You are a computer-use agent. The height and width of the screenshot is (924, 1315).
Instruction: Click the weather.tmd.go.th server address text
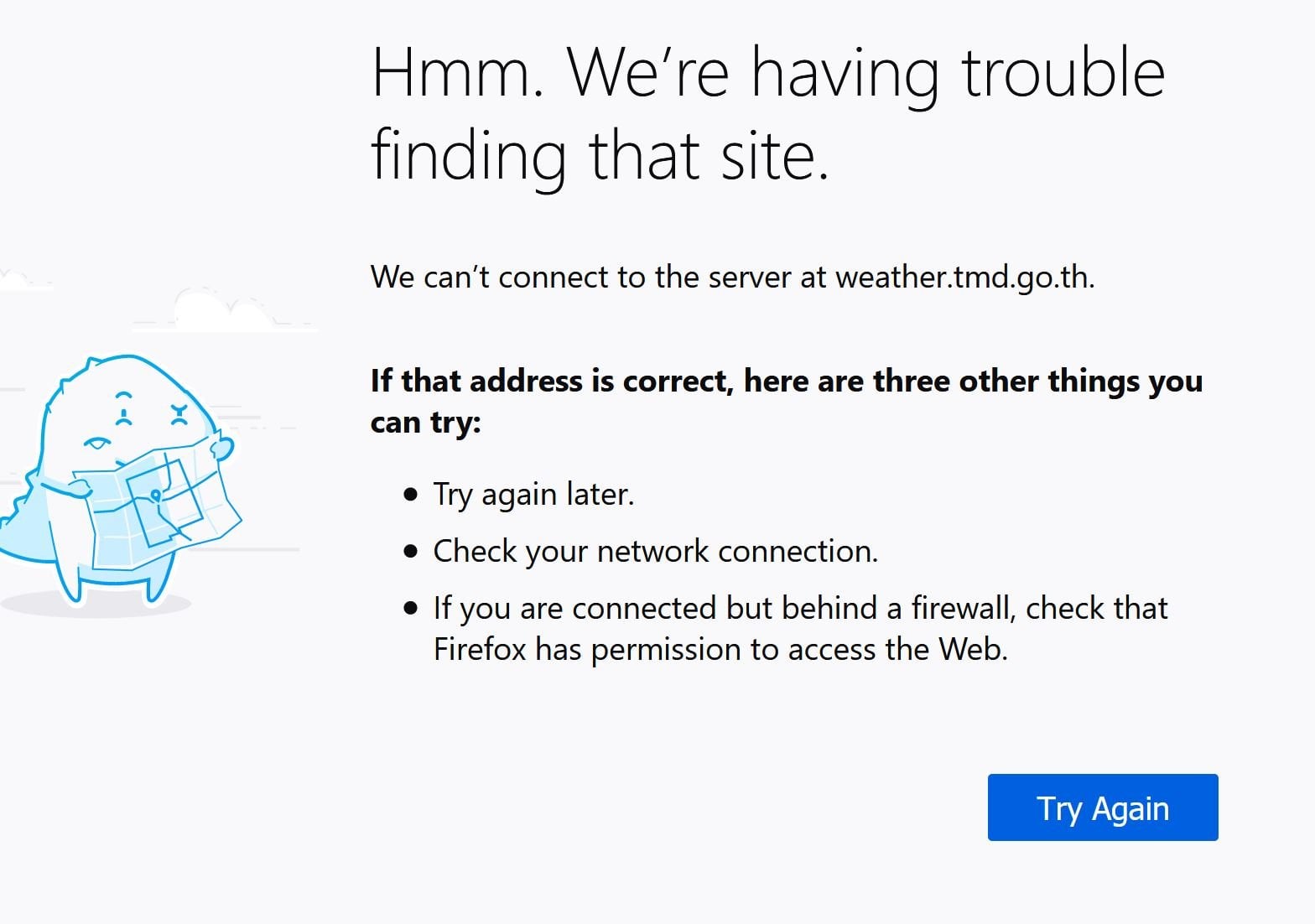964,277
